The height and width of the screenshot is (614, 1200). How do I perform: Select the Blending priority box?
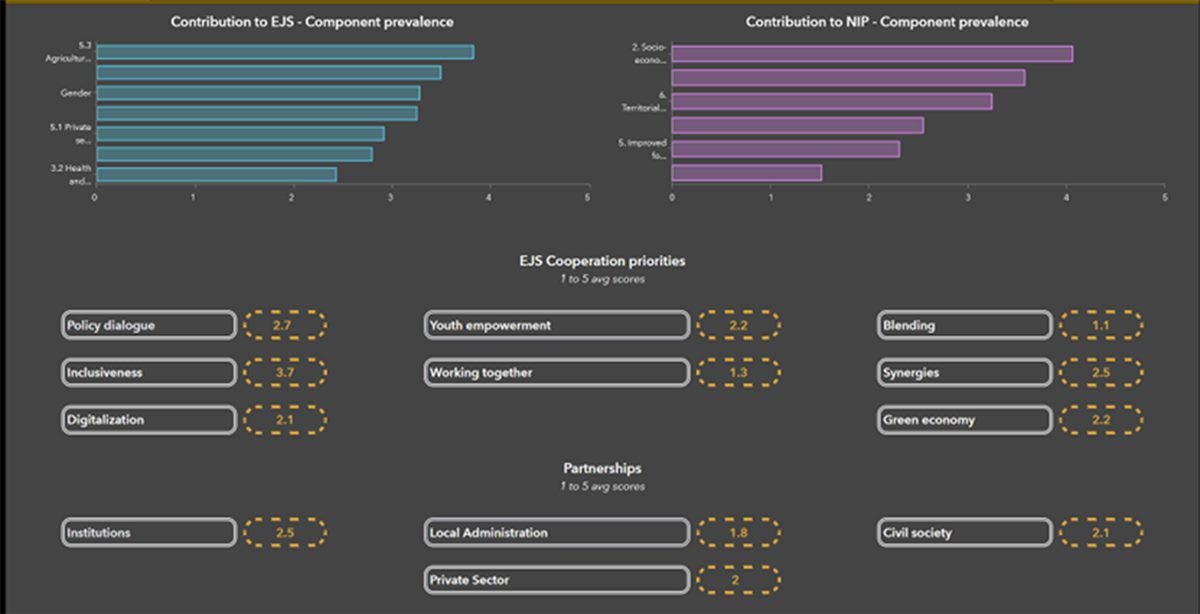pyautogui.click(x=965, y=325)
